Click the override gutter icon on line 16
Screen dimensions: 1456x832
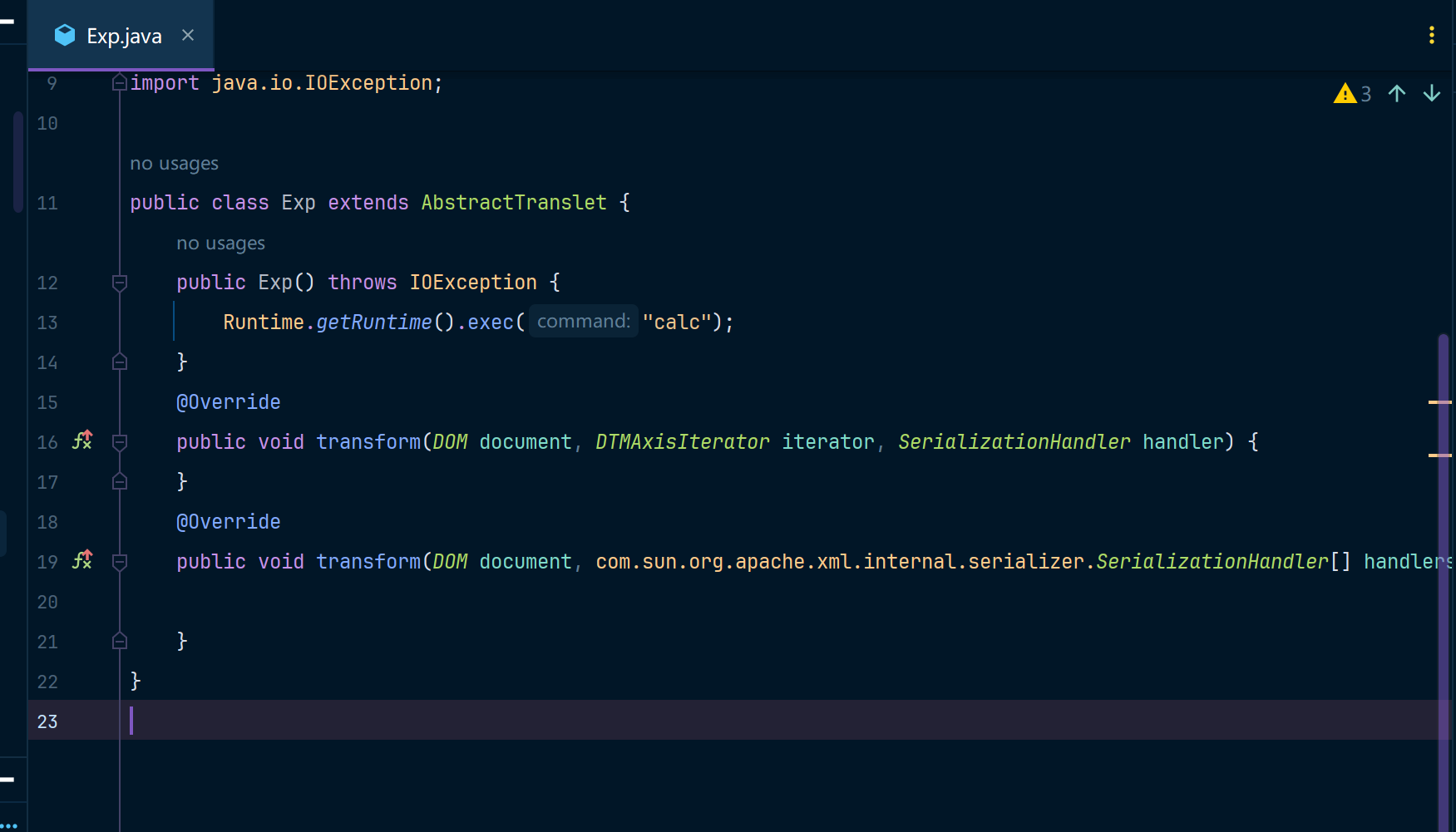(82, 441)
